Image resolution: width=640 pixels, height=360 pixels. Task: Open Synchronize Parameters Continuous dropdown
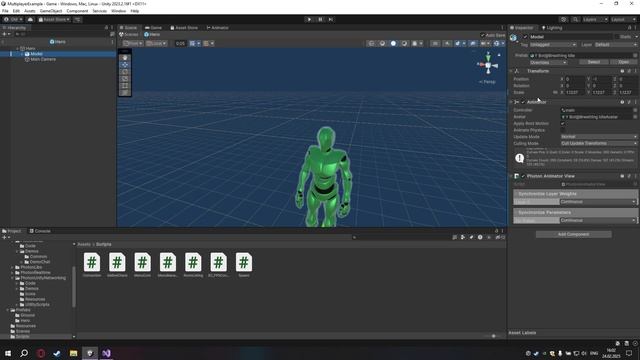(x=598, y=220)
